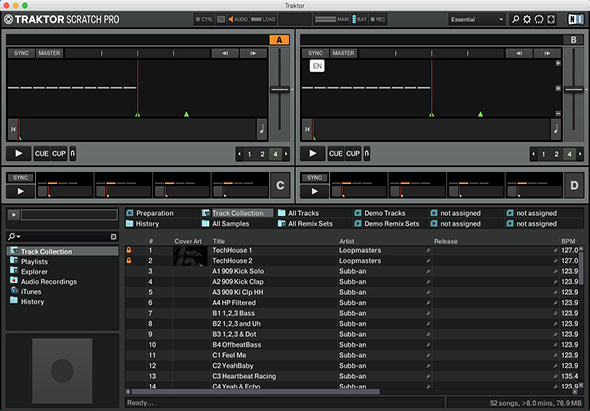
Task: Increase loop size arrow on Deck A
Action: [x=286, y=154]
